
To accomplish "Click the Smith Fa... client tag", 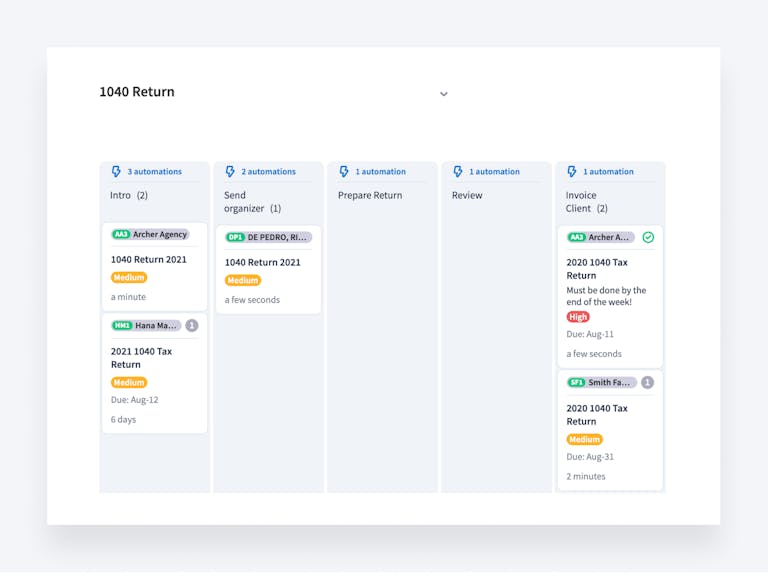I will 601,383.
